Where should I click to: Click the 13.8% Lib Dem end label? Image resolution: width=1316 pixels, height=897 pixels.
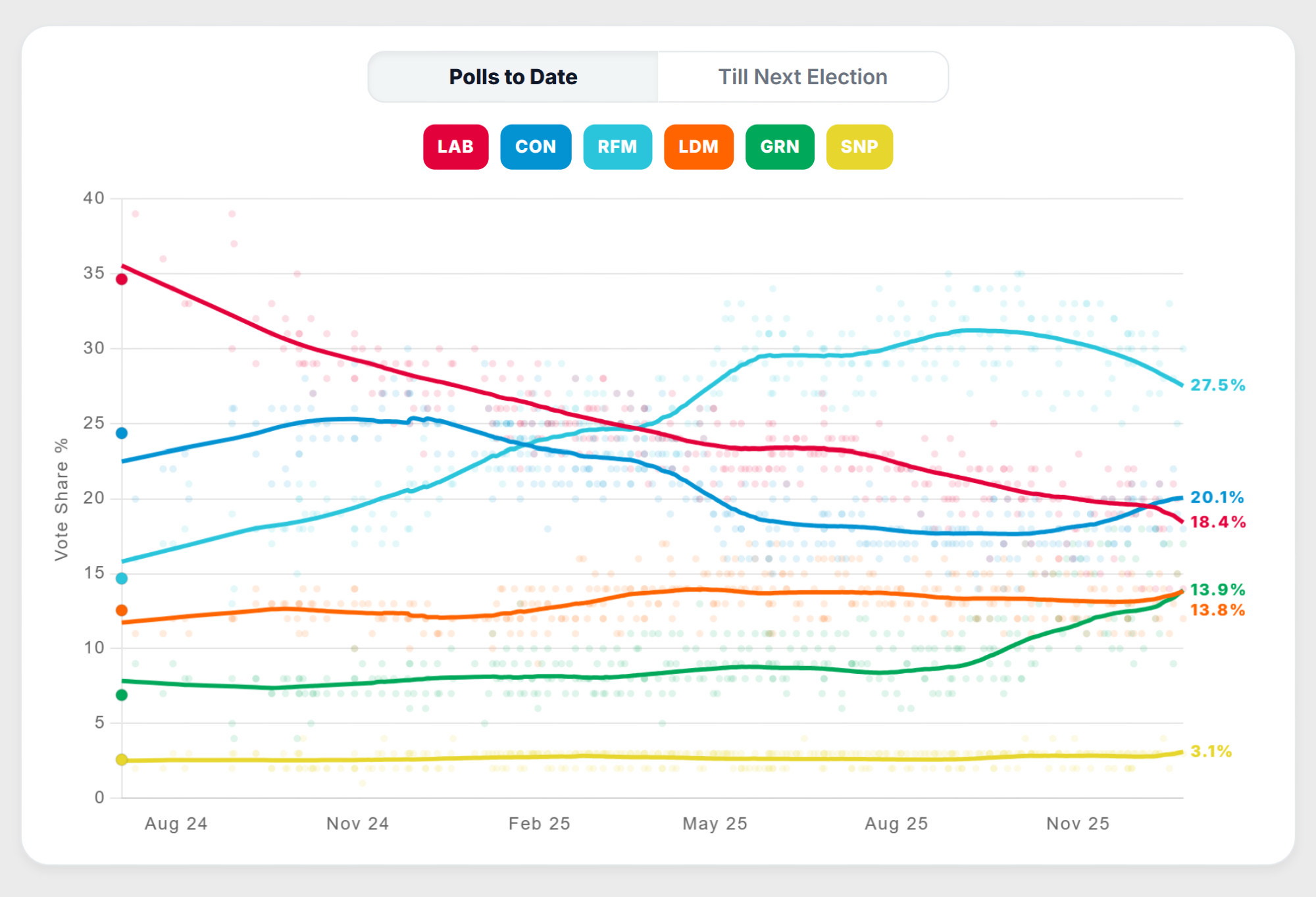tap(1217, 610)
